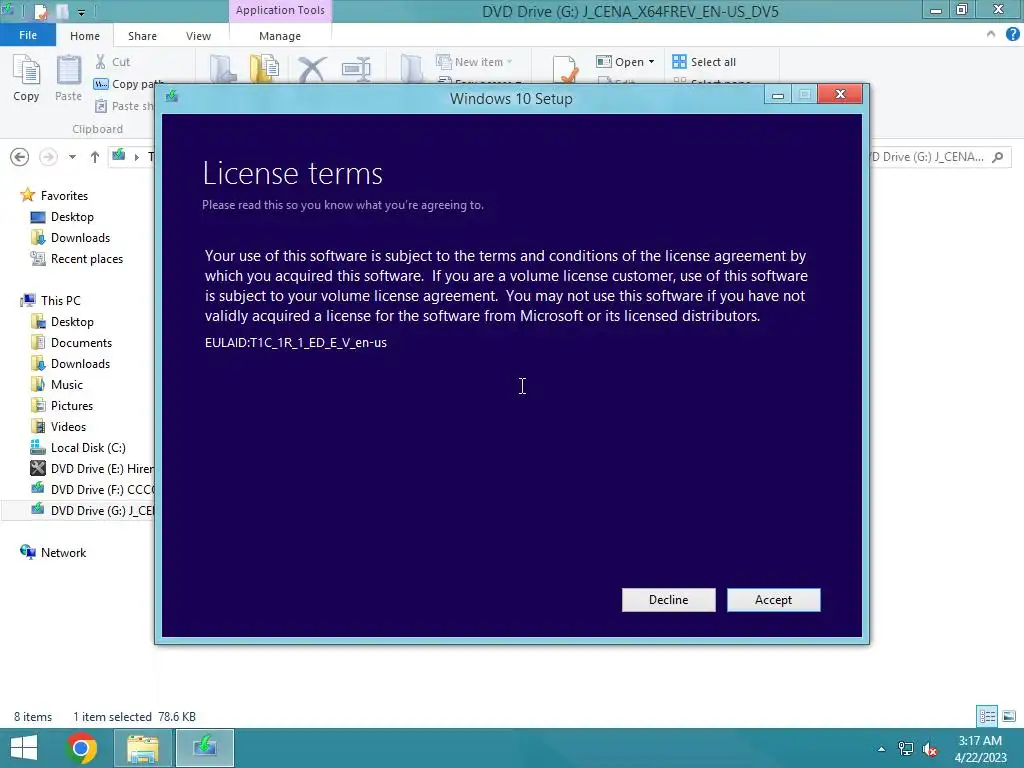Switch to the View ribbon tab
The height and width of the screenshot is (768, 1024).
[198, 36]
